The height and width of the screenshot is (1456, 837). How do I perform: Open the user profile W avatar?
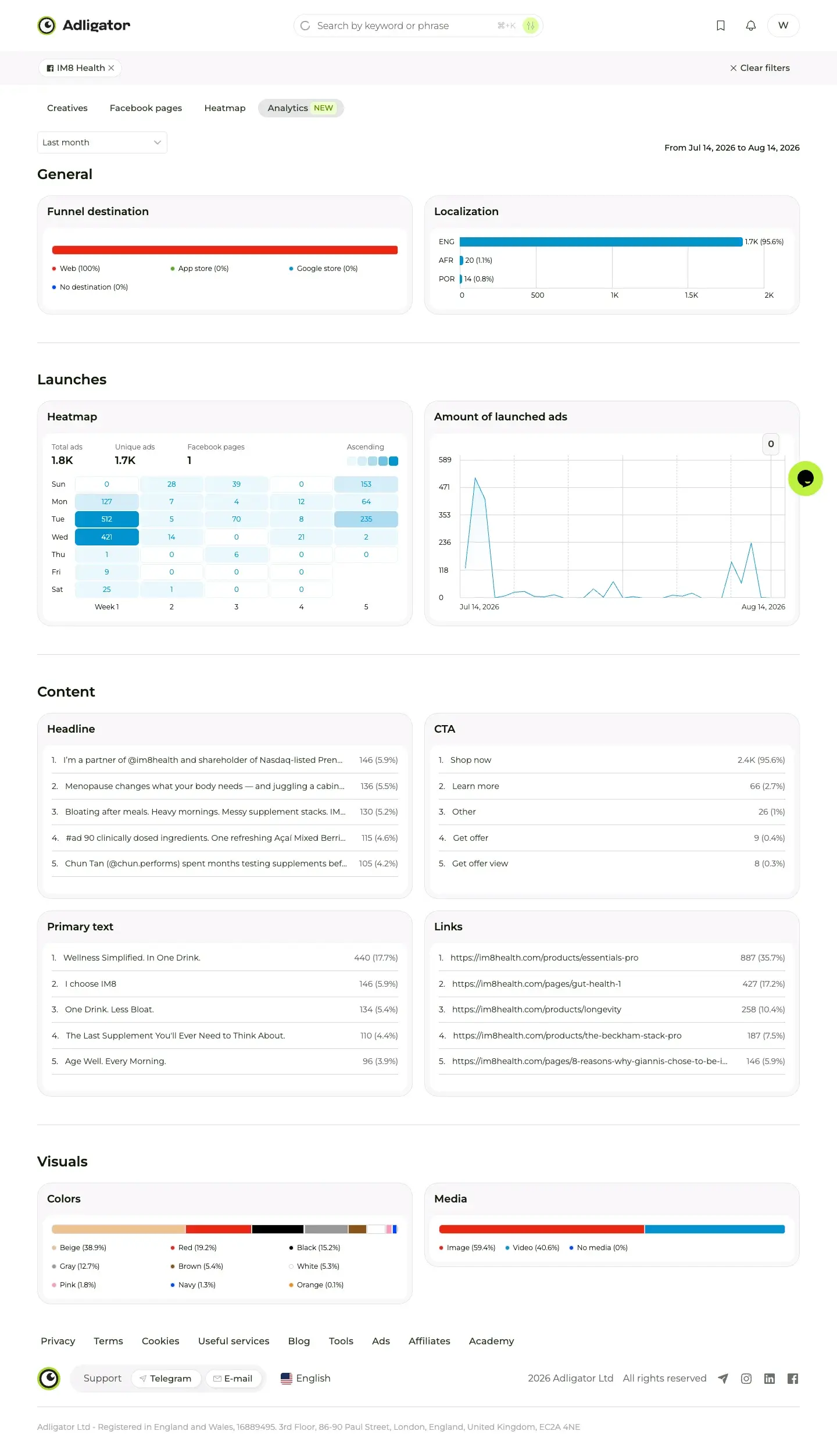(x=784, y=26)
